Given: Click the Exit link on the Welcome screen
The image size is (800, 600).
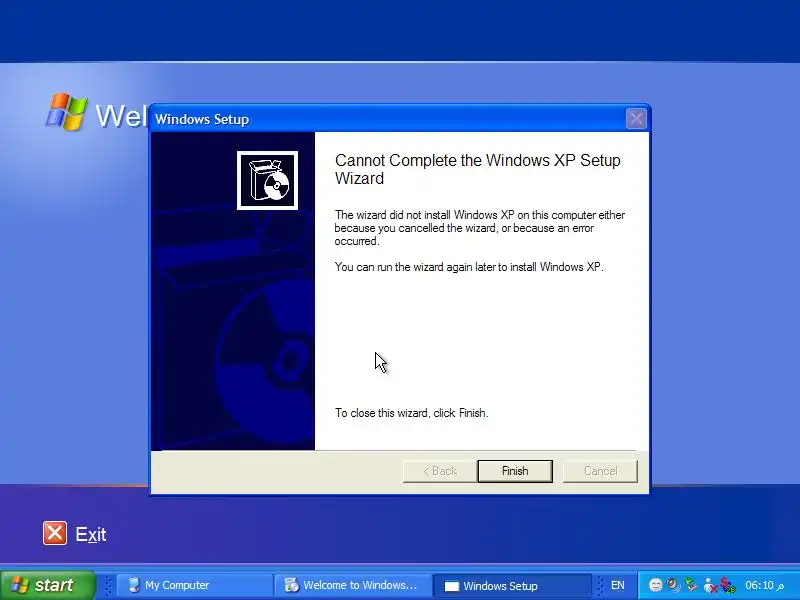Looking at the screenshot, I should [x=91, y=534].
